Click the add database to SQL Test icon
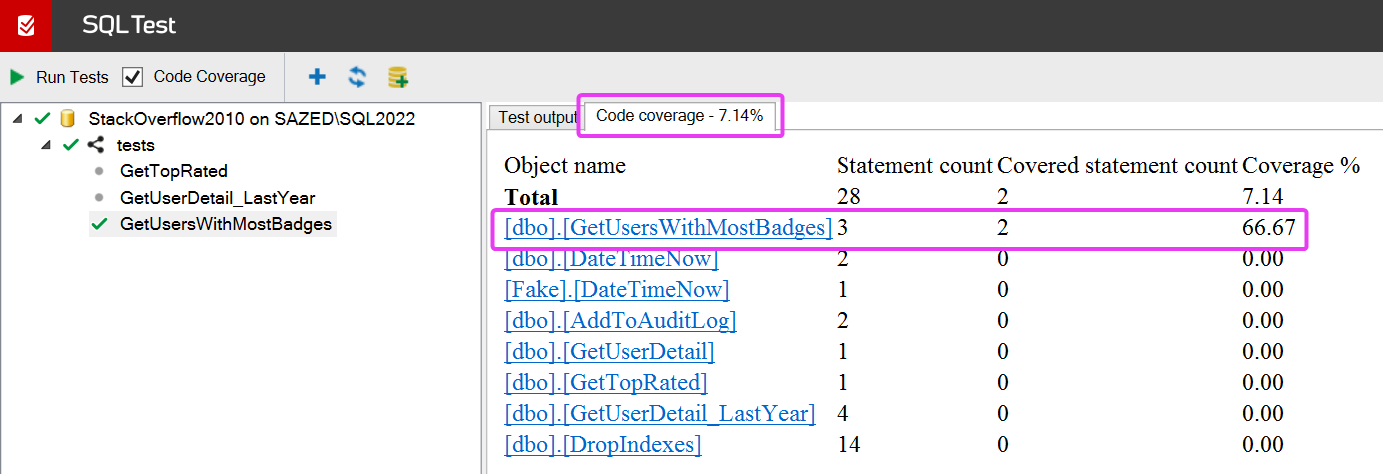 point(398,77)
